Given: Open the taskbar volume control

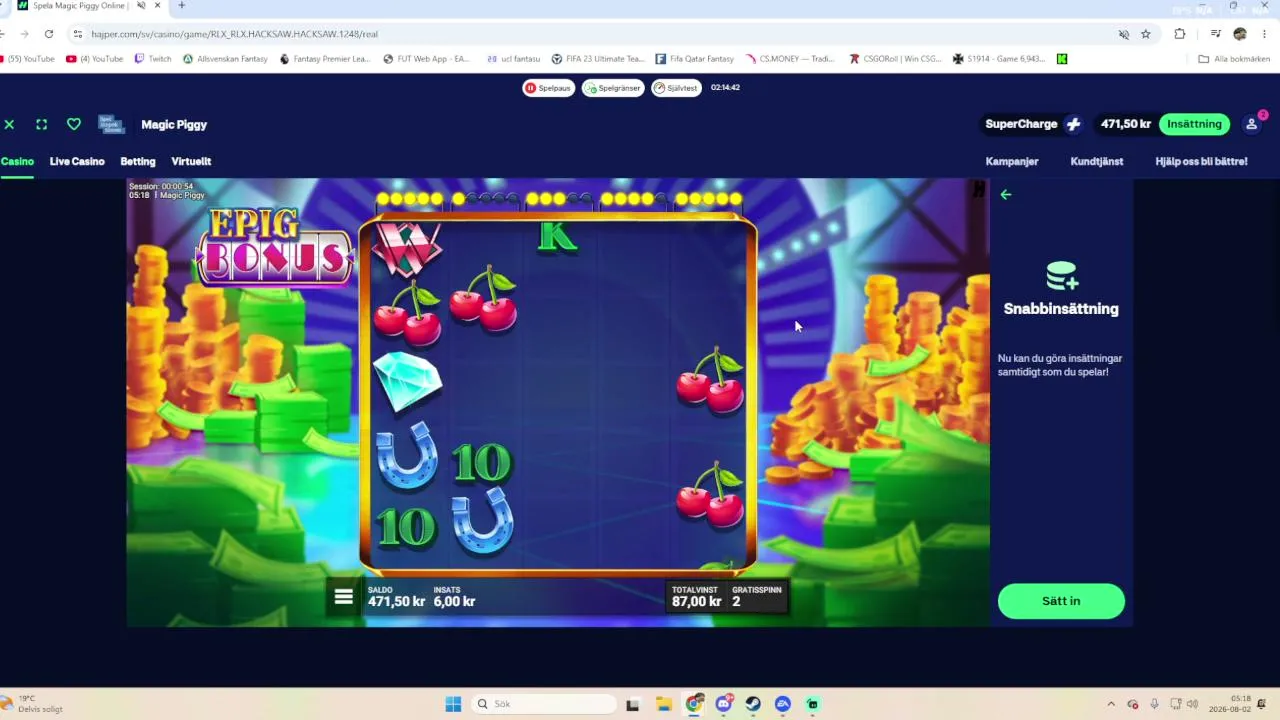Looking at the screenshot, I should [1192, 704].
